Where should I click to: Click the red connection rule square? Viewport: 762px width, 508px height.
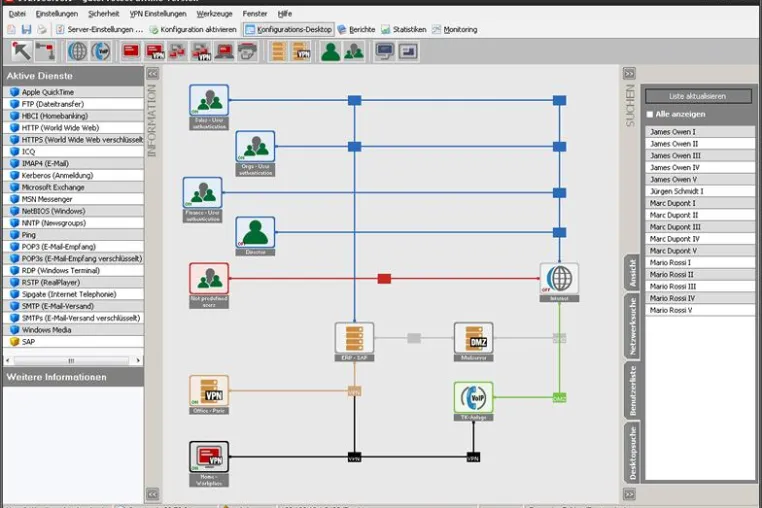click(x=384, y=279)
